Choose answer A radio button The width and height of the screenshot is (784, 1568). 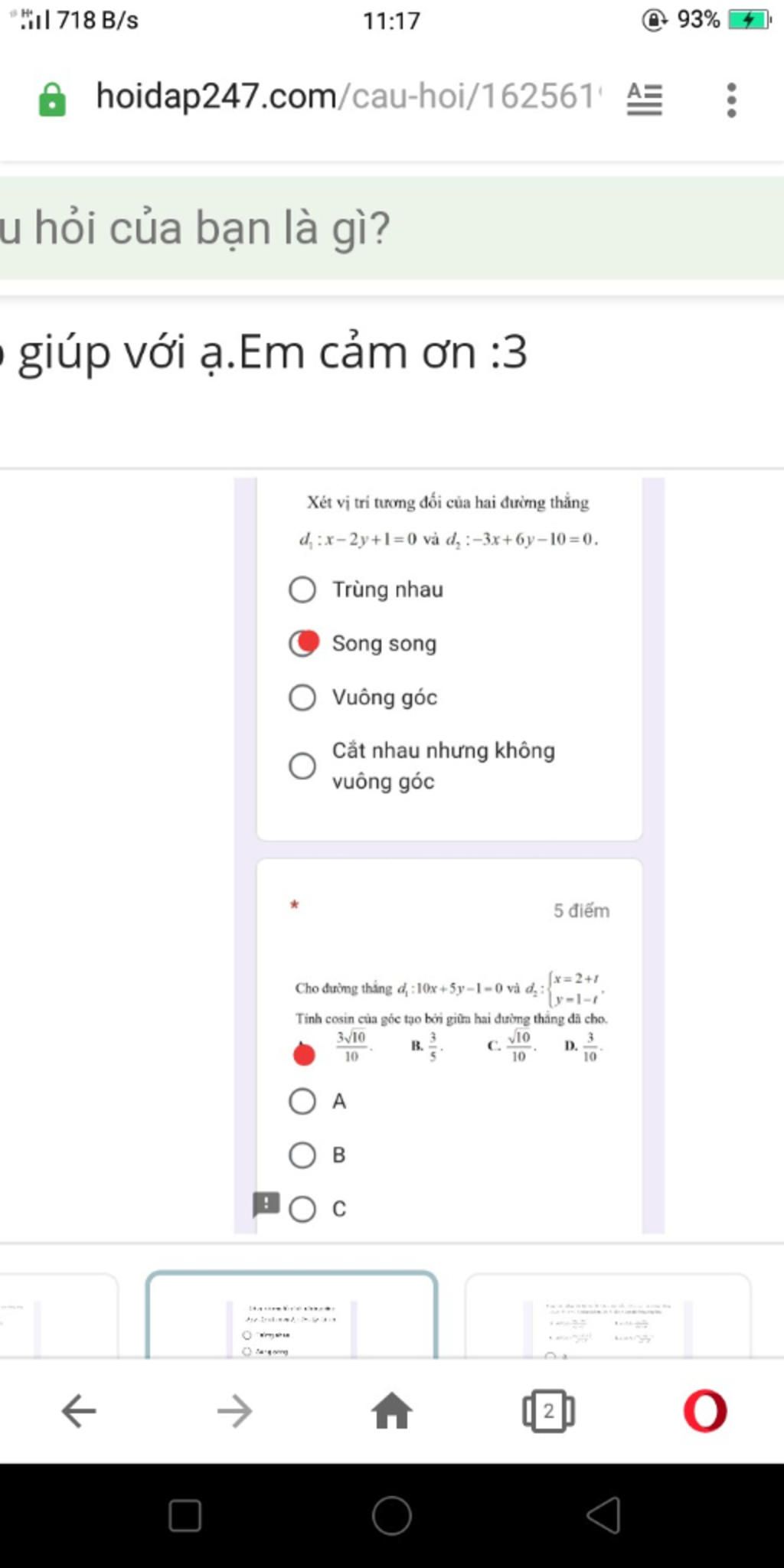coord(302,1101)
